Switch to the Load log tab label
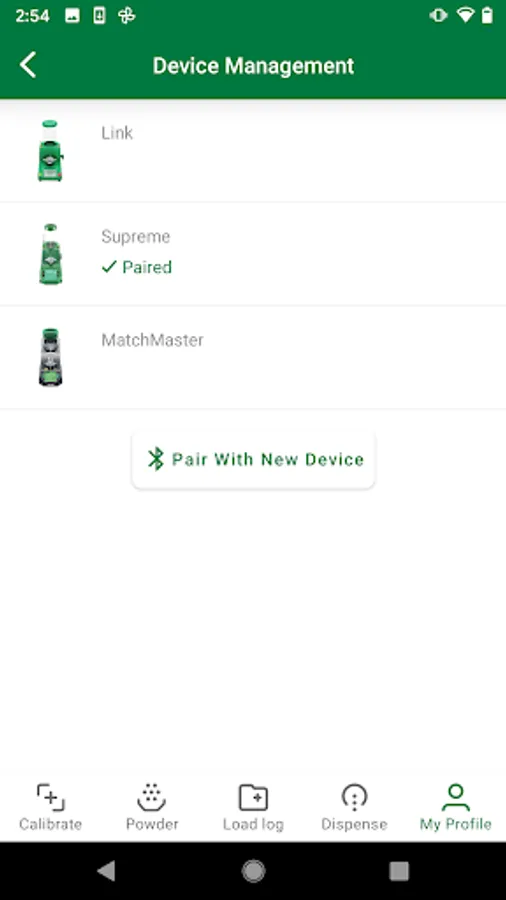This screenshot has width=506, height=900. pyautogui.click(x=253, y=824)
